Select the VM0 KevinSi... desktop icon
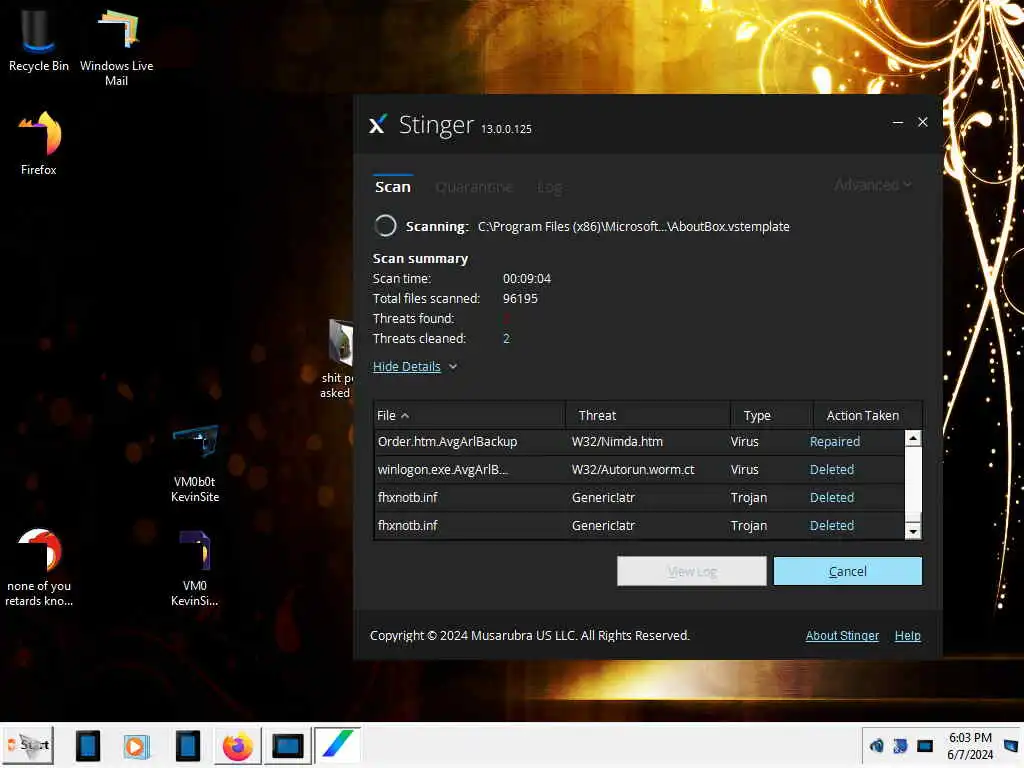The width and height of the screenshot is (1024, 768). point(195,568)
